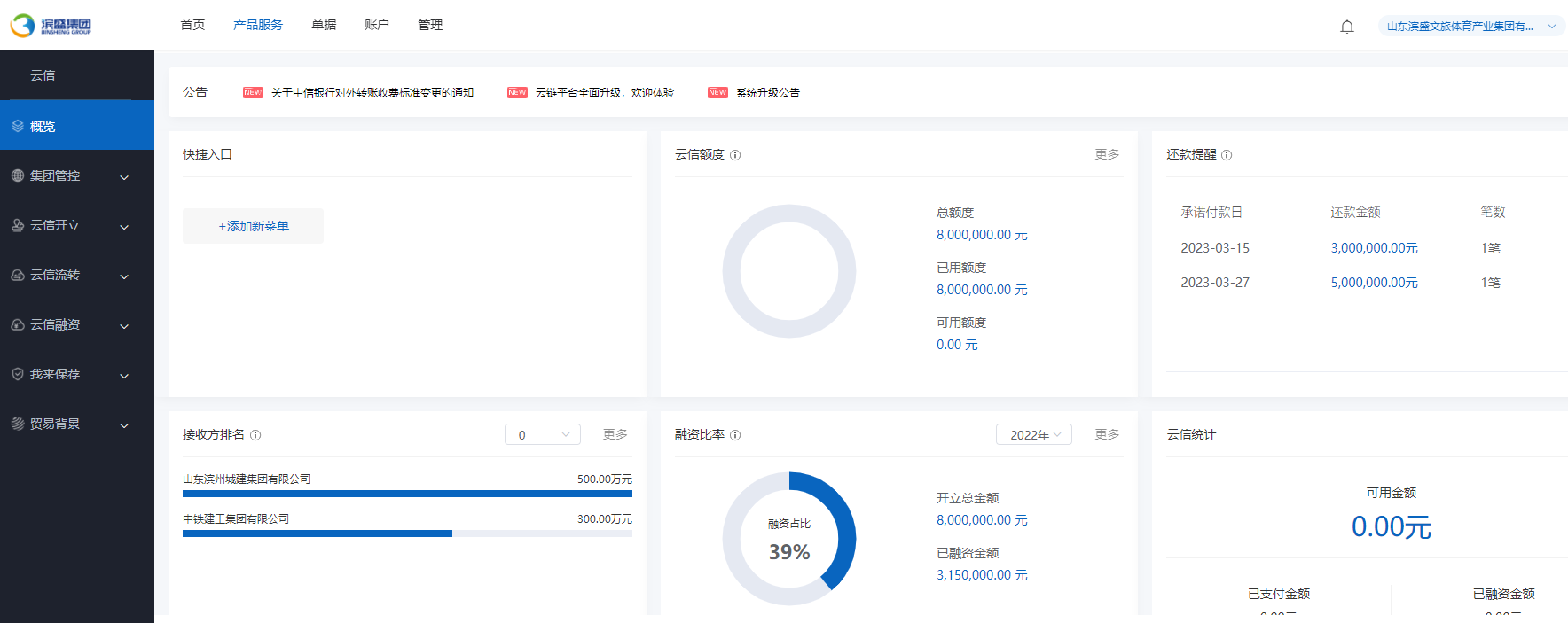Click 山东滨州城建集团有限公司 progress bar
This screenshot has width=1568, height=623.
407,494
